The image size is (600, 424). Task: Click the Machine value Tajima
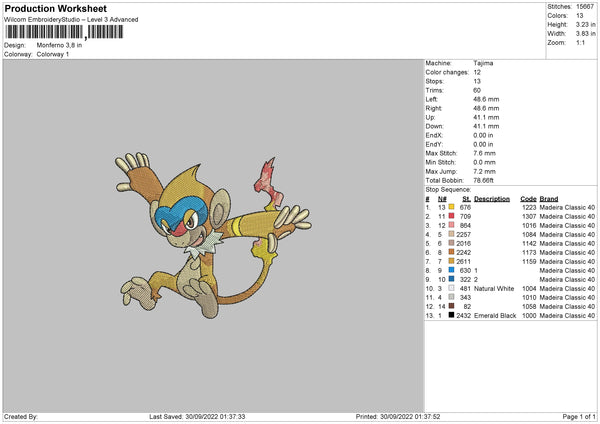point(483,63)
